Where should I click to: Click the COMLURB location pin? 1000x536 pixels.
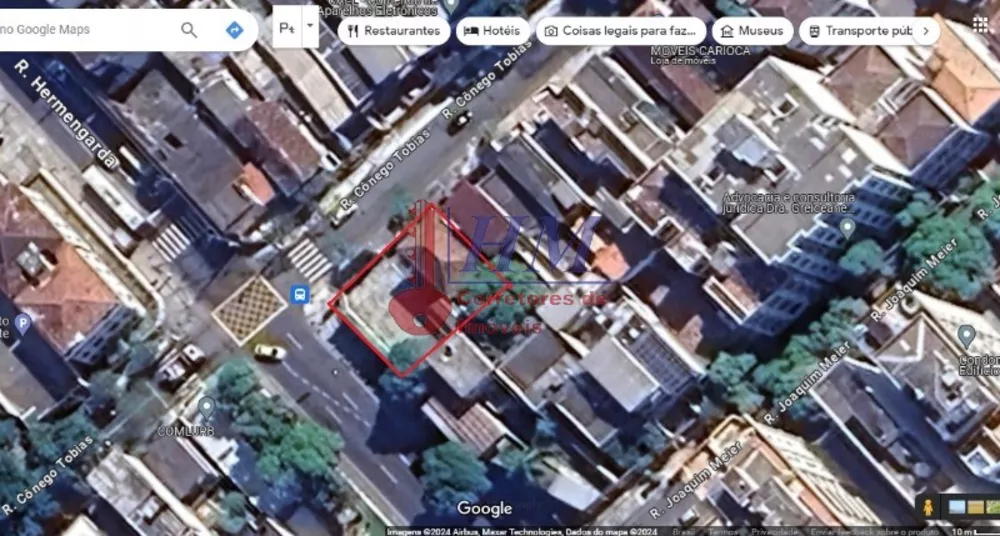[206, 406]
